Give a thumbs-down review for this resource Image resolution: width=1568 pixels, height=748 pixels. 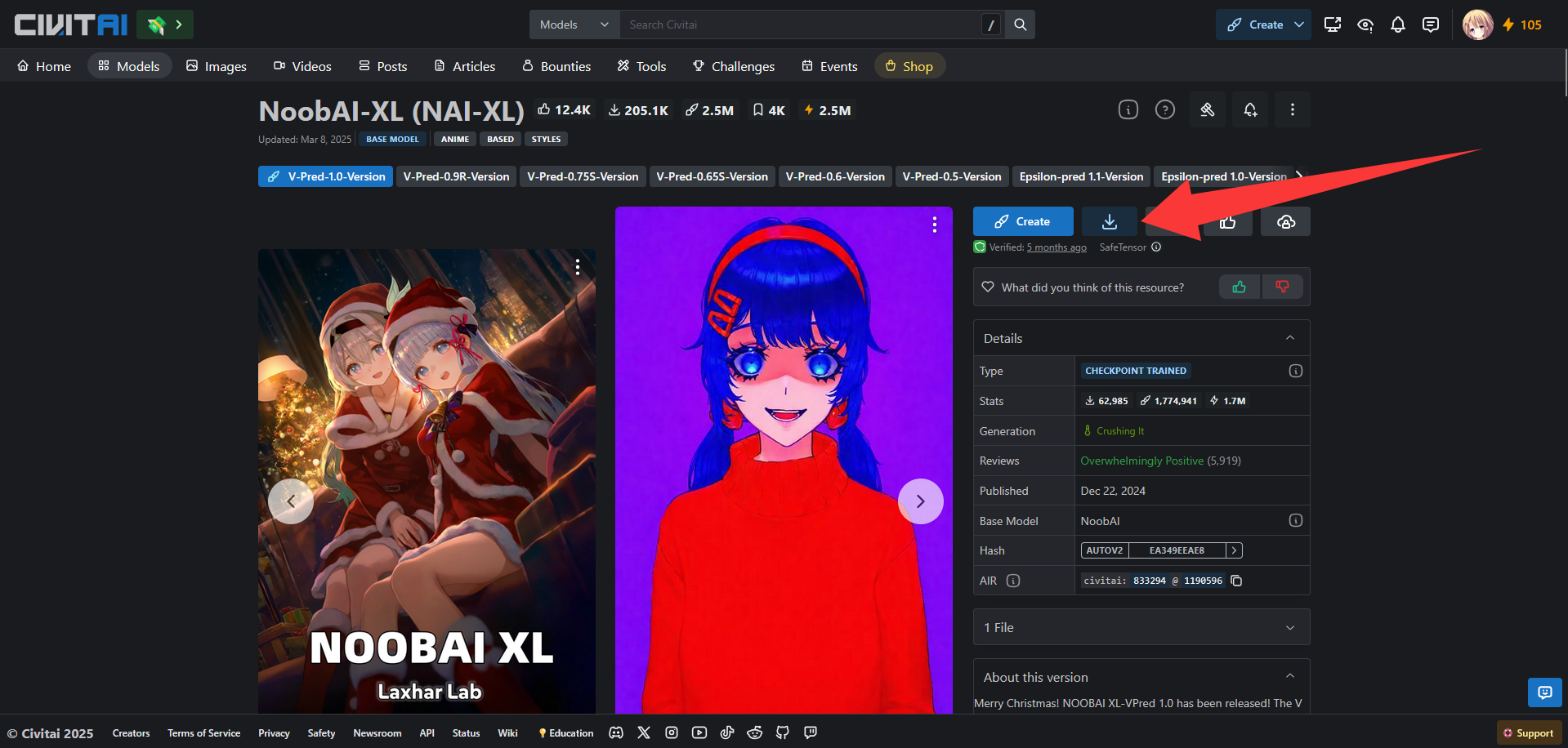1282,287
